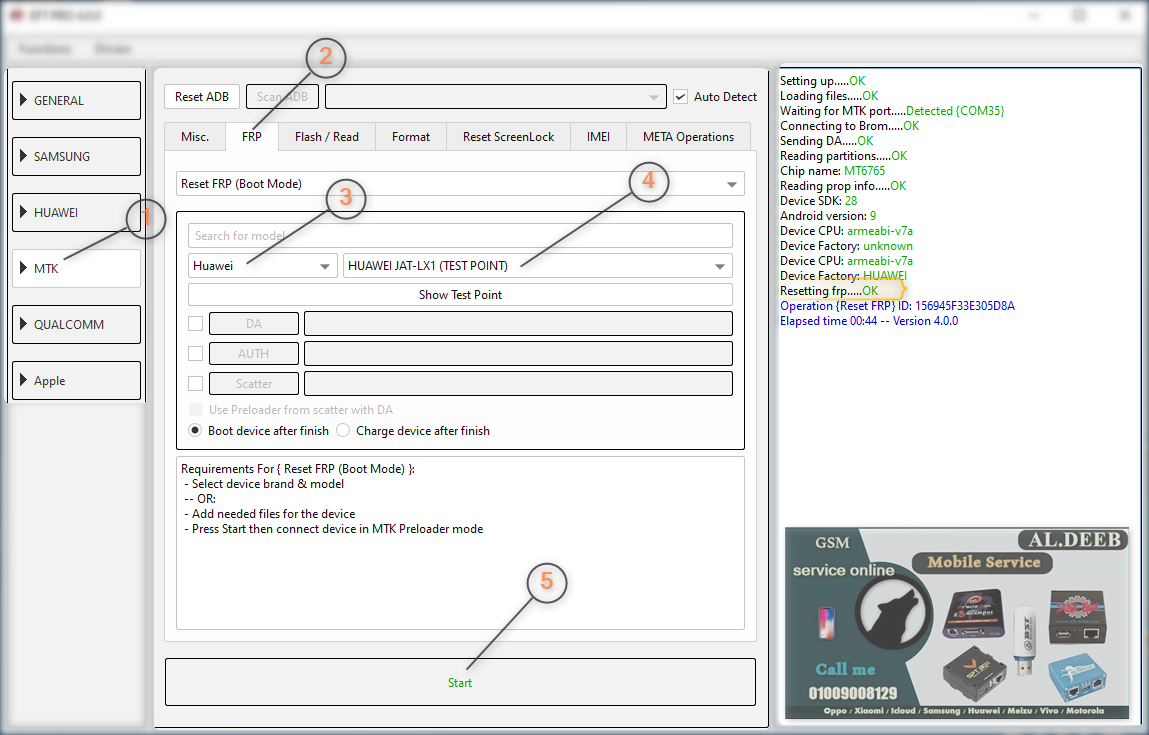Click the Show Test Point button

tap(460, 295)
